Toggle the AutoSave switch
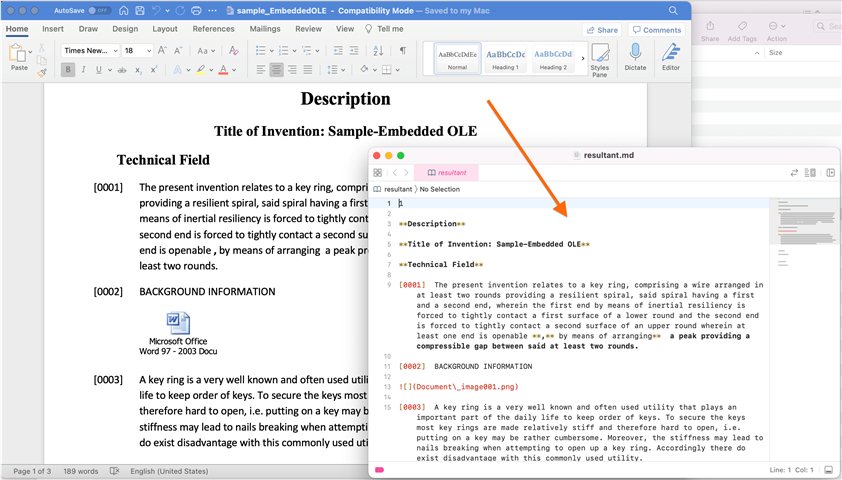This screenshot has height=480, width=842. tap(97, 11)
